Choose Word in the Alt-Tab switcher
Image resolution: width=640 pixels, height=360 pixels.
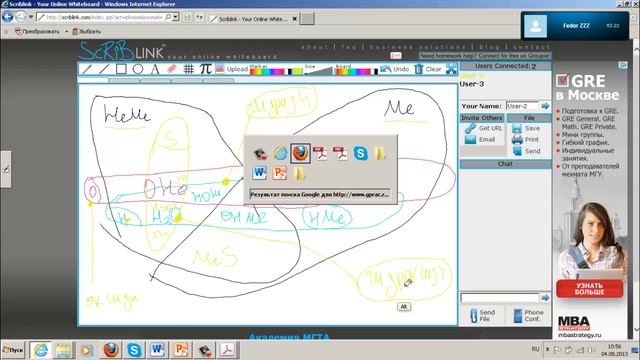(x=260, y=173)
